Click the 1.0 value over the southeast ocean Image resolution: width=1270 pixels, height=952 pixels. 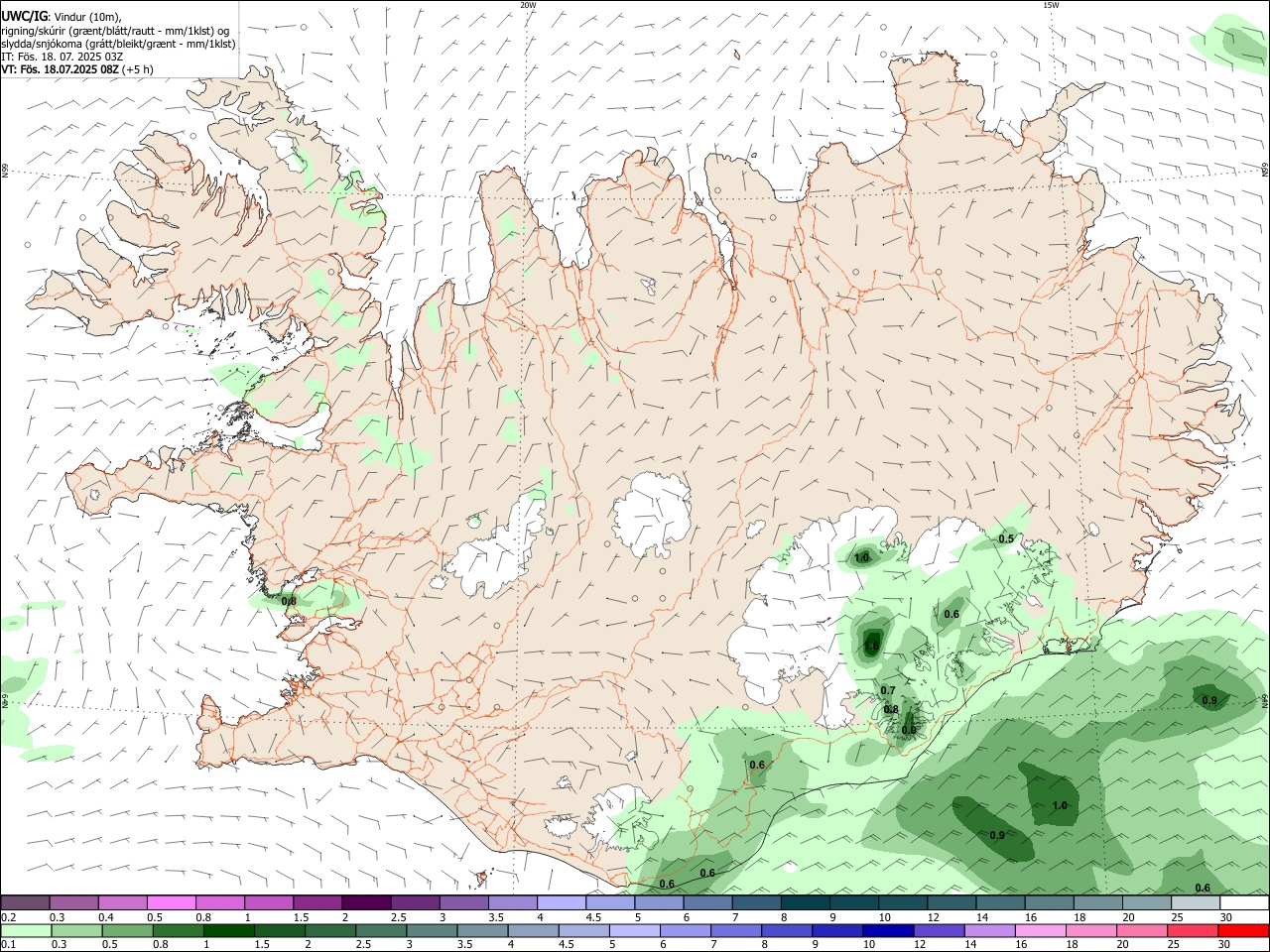(1060, 805)
